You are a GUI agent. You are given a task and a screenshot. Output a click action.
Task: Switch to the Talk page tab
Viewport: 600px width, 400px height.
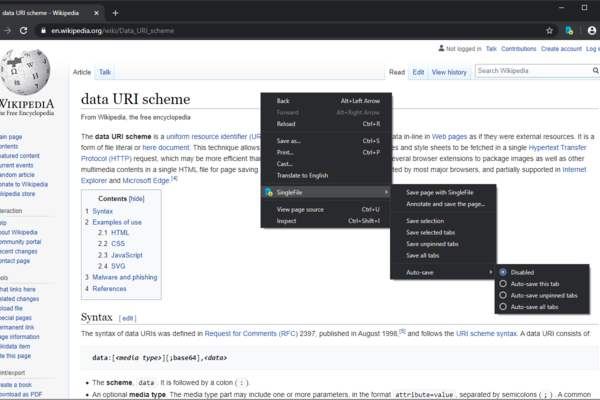coord(104,72)
